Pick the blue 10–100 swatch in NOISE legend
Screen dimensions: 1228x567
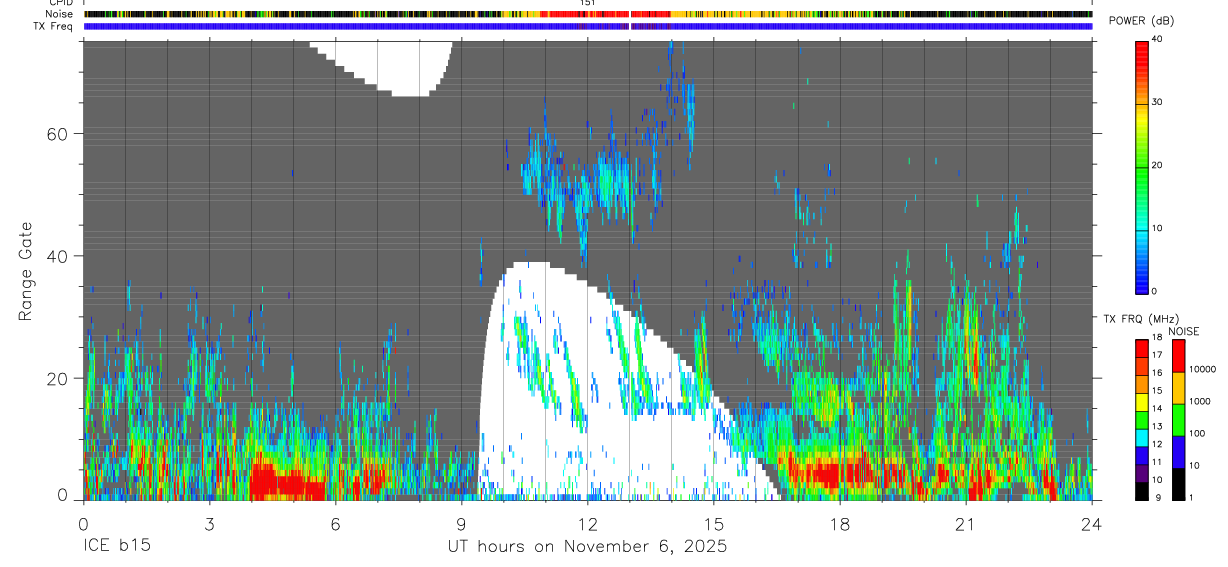1179,452
